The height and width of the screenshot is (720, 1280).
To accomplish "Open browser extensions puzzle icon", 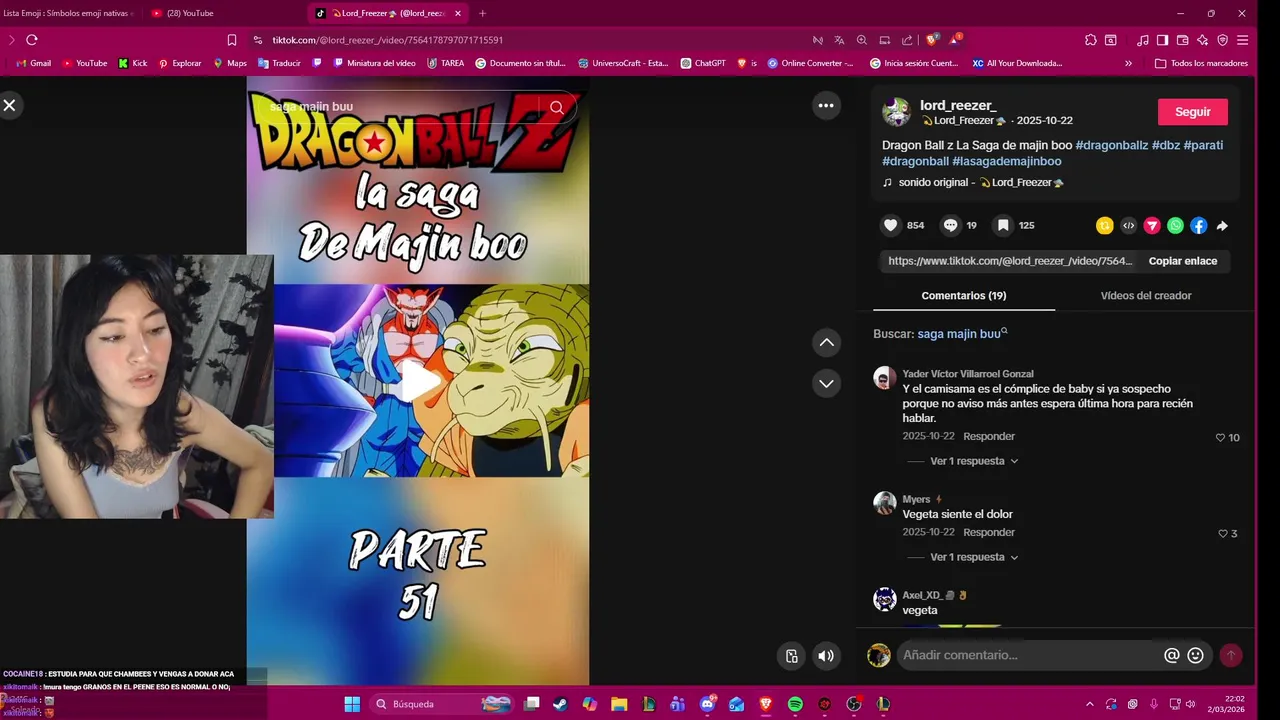I will 1091,40.
